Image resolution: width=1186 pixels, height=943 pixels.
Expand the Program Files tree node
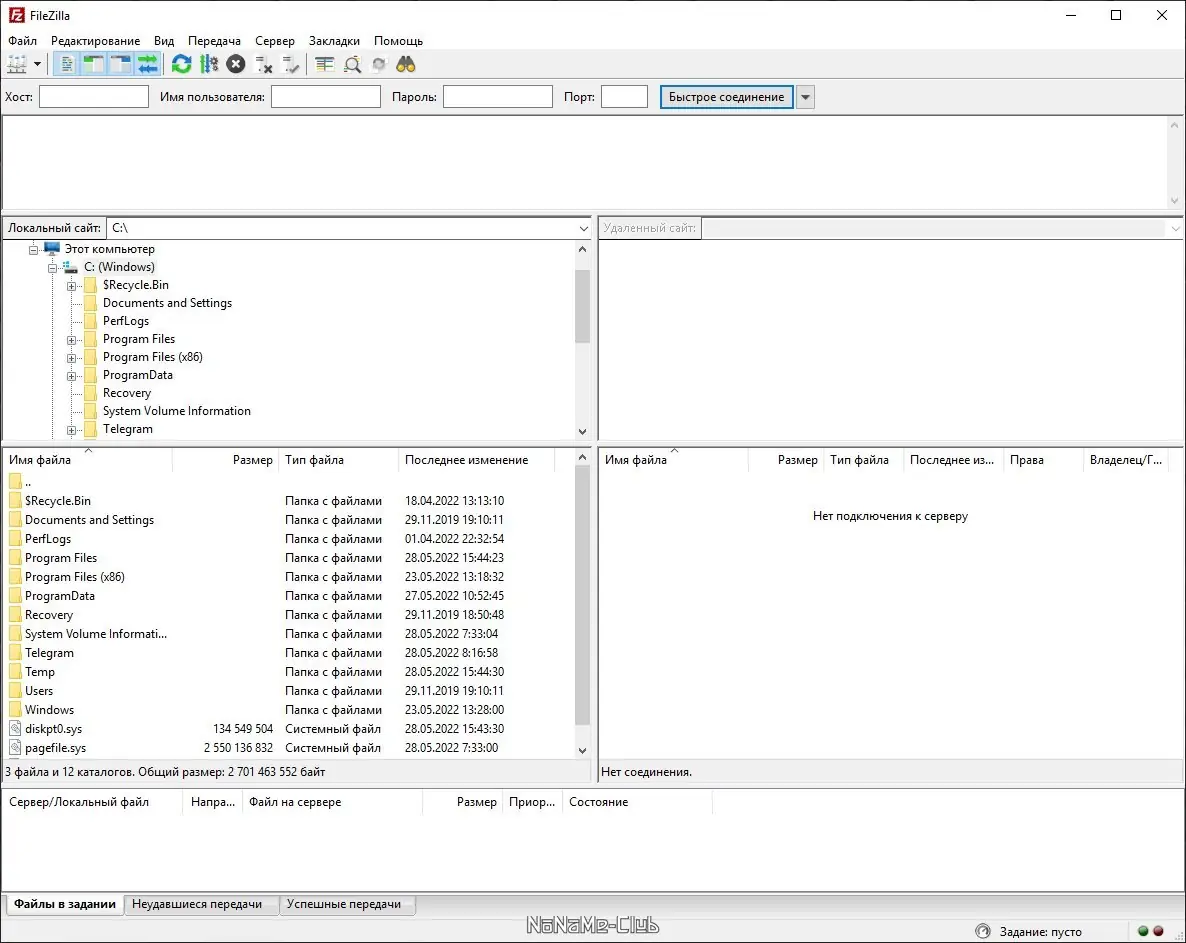click(x=71, y=340)
